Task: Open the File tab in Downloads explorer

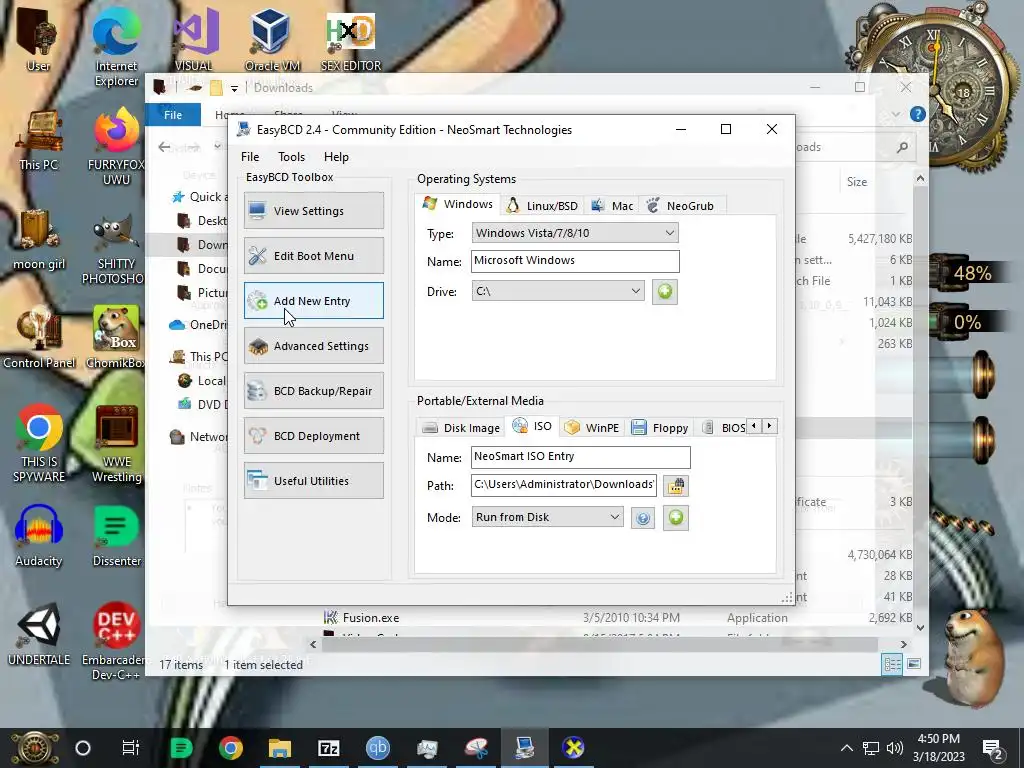Action: tap(172, 115)
